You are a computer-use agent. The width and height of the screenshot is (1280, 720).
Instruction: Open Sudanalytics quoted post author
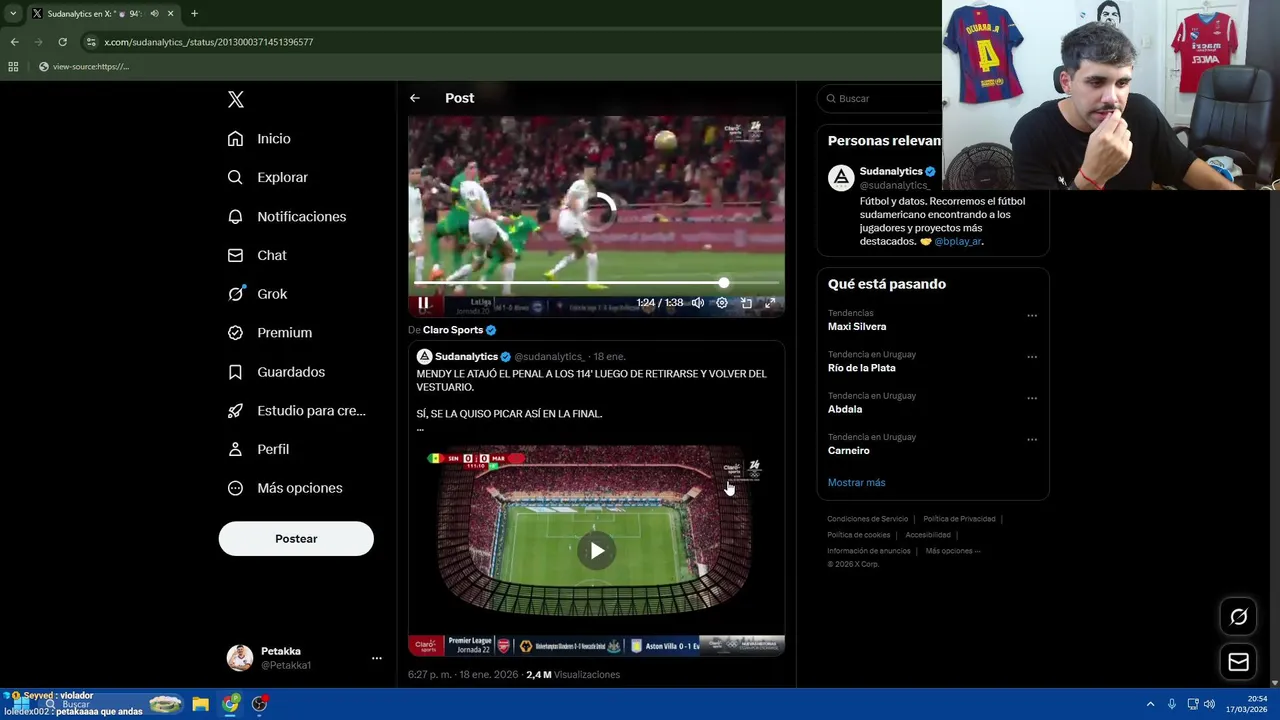click(x=466, y=357)
